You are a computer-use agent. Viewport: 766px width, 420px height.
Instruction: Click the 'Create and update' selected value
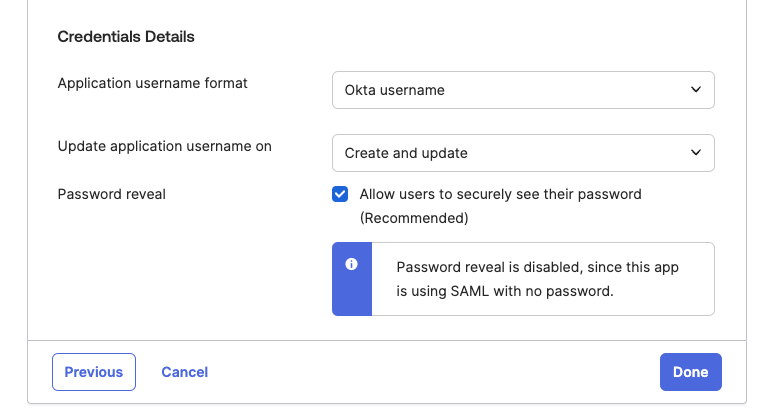(x=406, y=153)
